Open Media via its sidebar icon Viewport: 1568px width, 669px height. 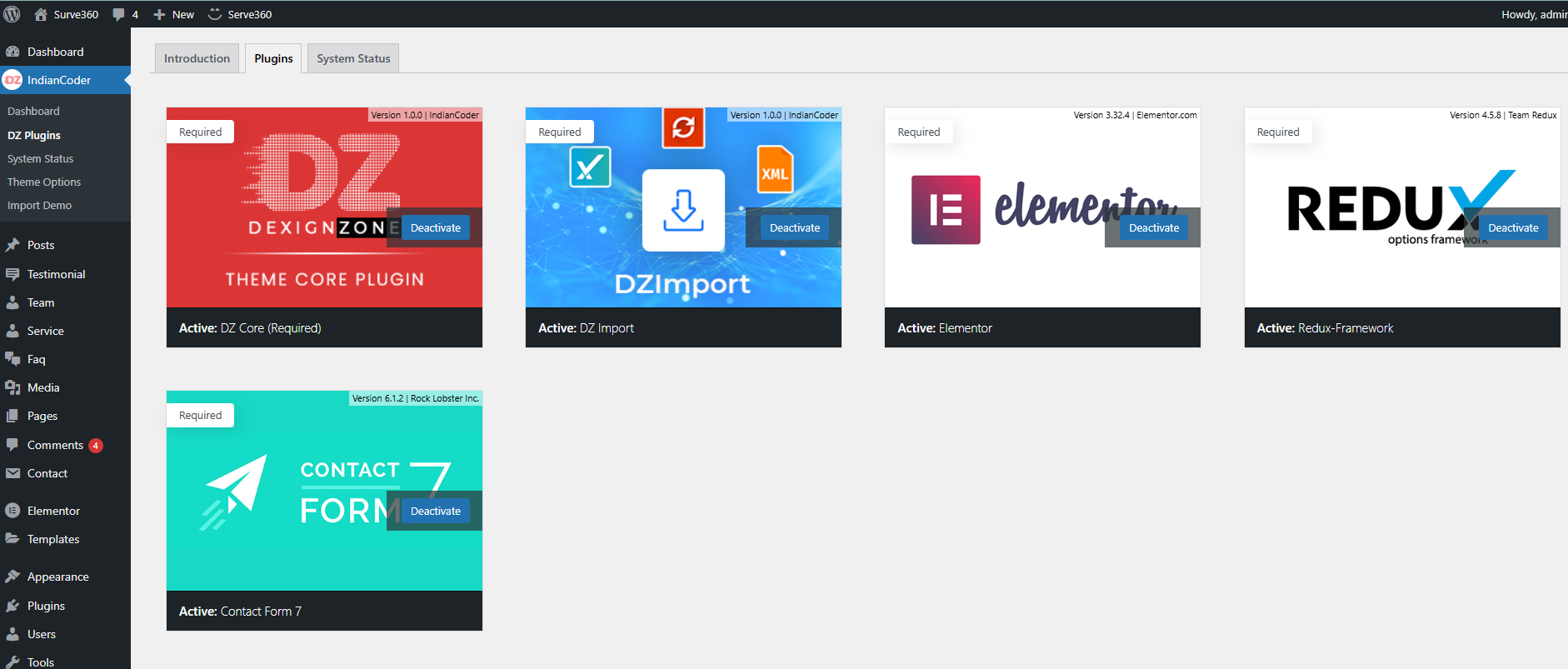click(12, 387)
